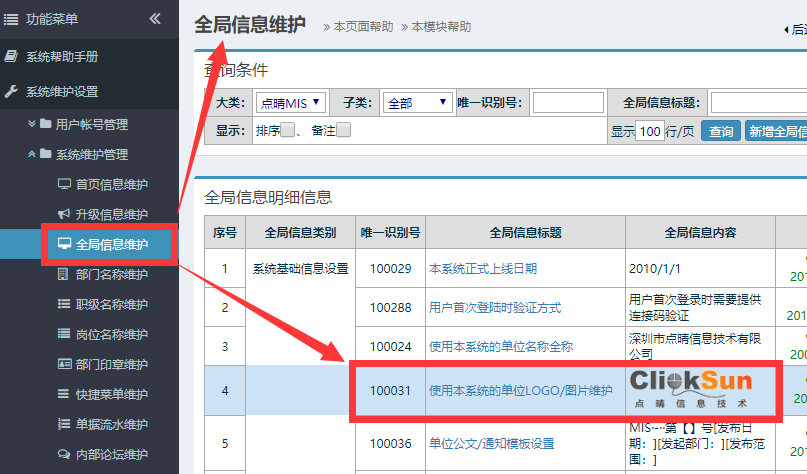Click the megaphone icon beside 升级信息维护

click(x=64, y=214)
